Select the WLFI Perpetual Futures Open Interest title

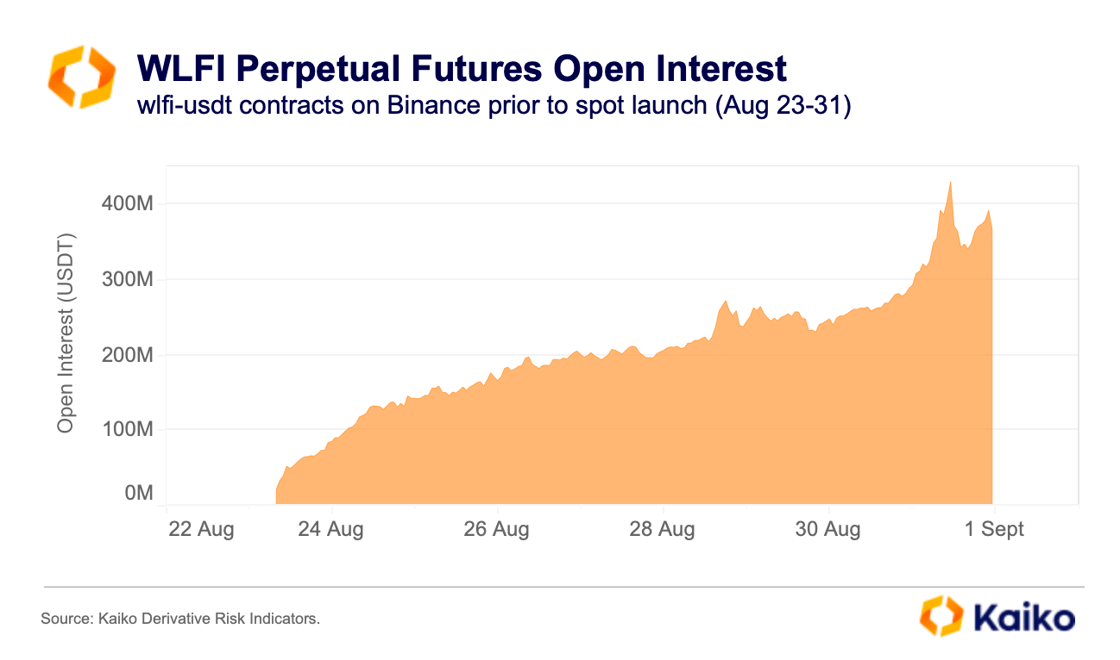click(462, 68)
